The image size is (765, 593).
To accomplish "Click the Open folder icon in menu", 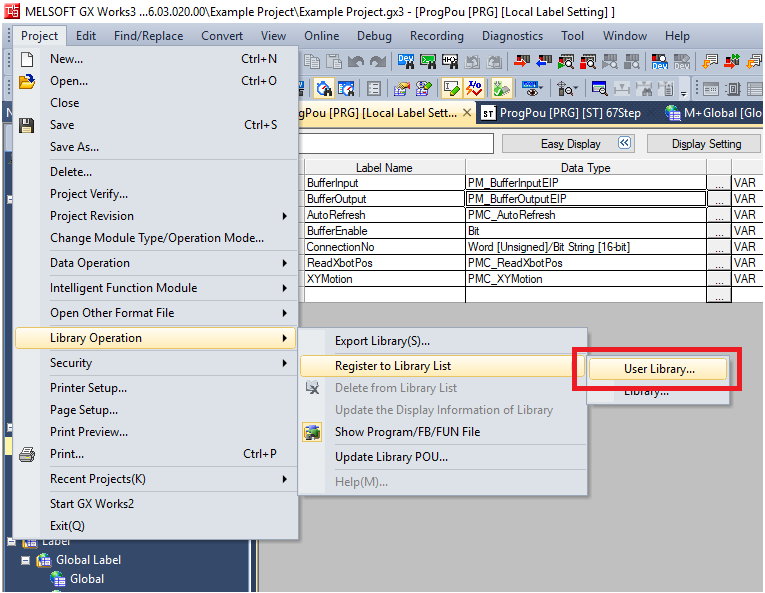I will click(27, 81).
